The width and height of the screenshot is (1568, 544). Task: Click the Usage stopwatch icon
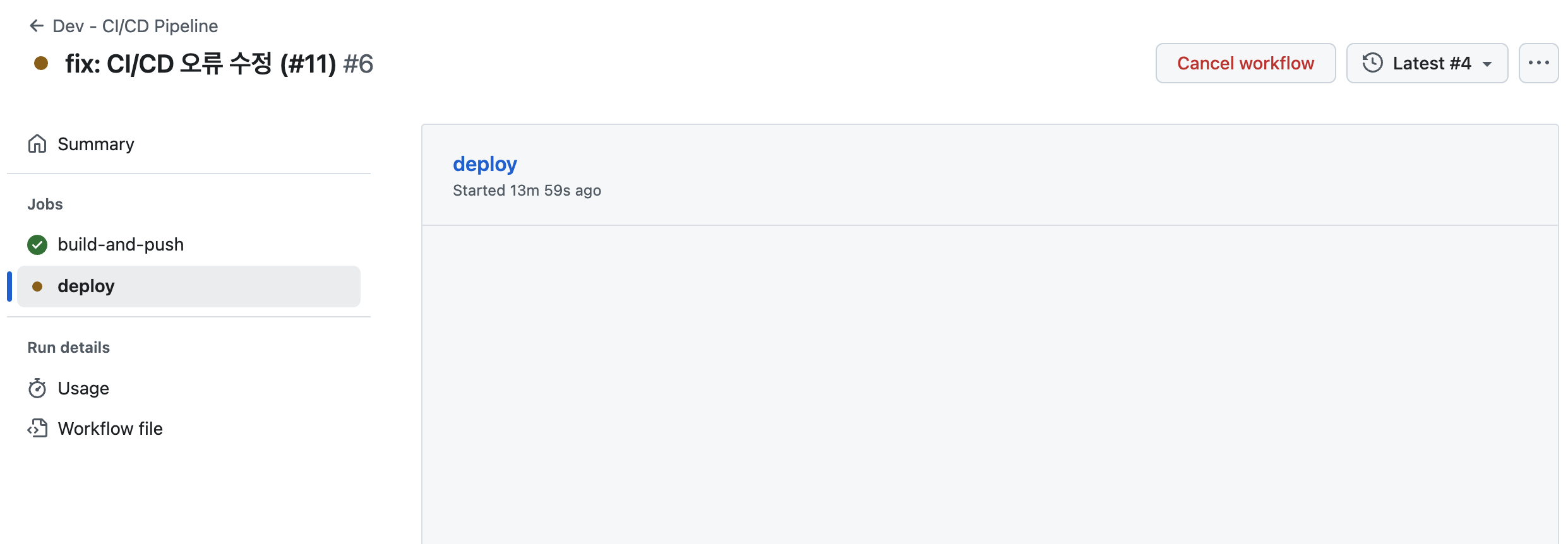coord(37,388)
